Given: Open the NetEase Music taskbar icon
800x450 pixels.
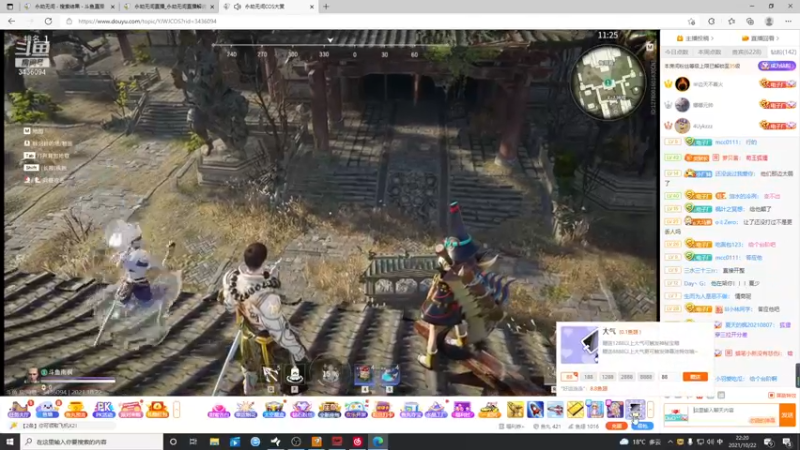Looking at the screenshot, I should pyautogui.click(x=357, y=442).
